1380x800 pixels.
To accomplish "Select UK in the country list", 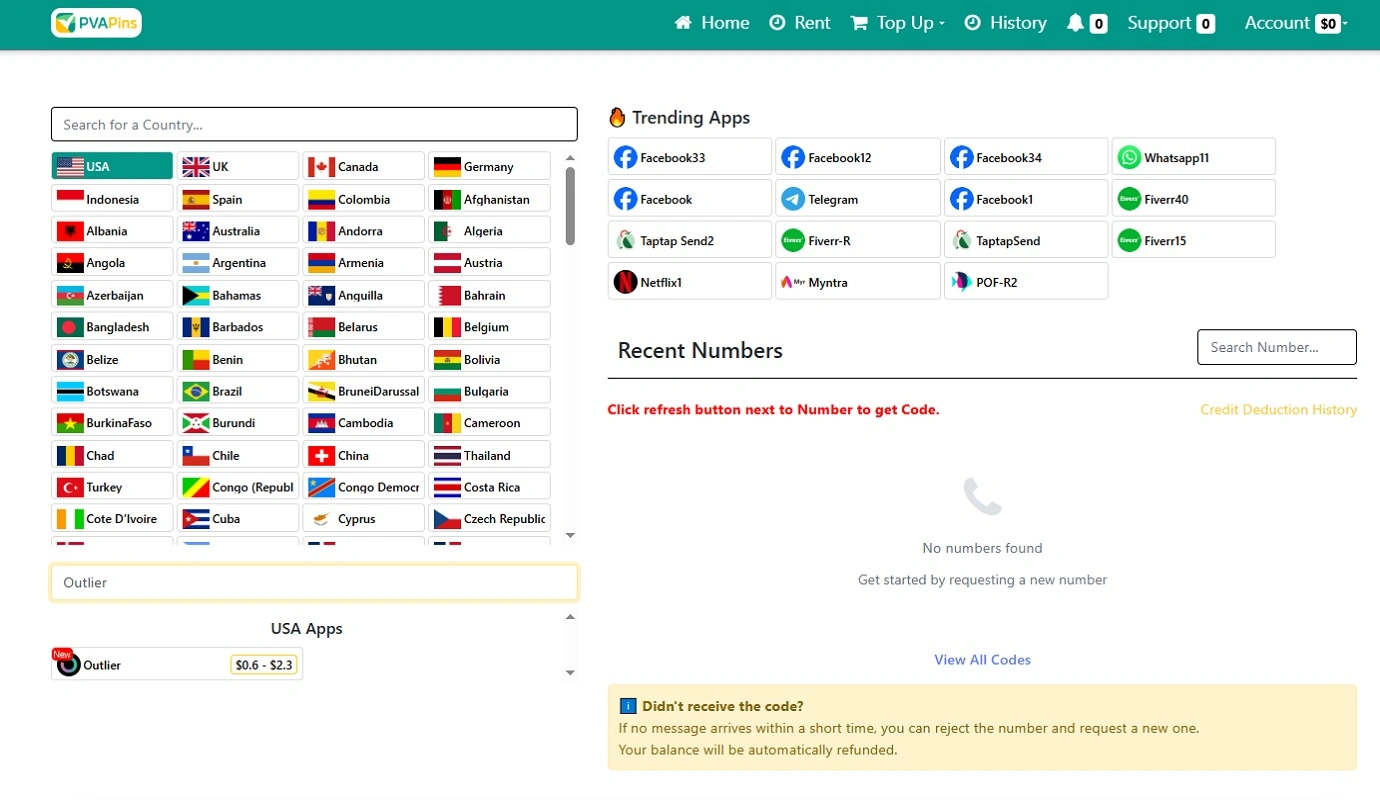I will (238, 166).
